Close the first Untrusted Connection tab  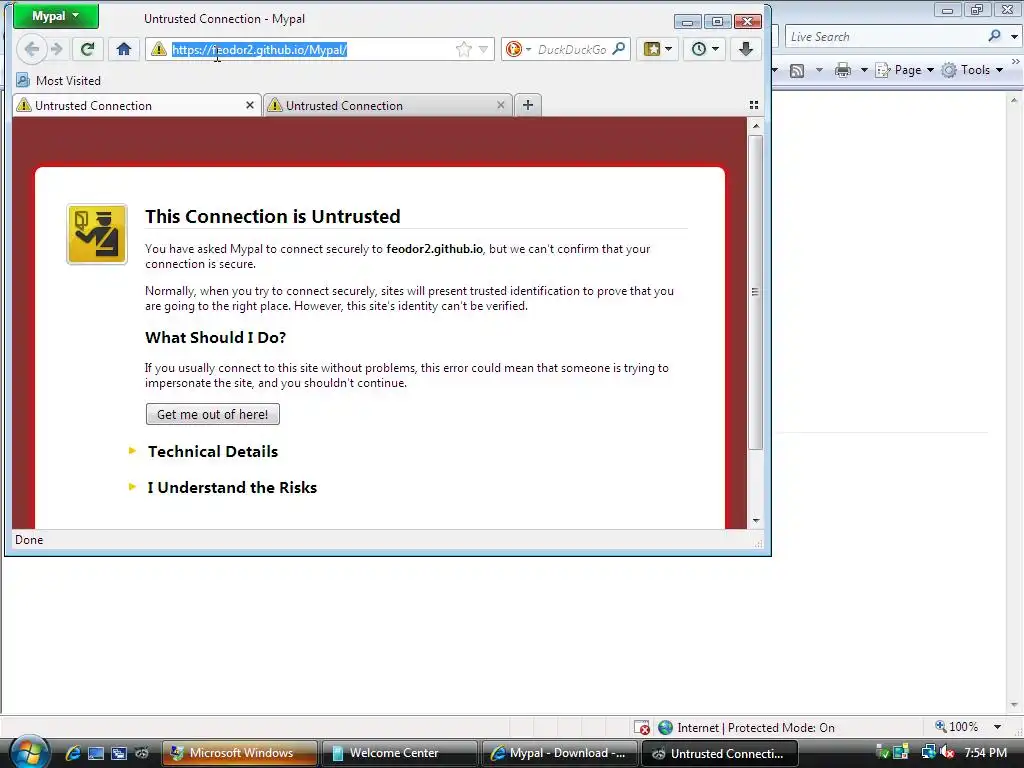(249, 105)
